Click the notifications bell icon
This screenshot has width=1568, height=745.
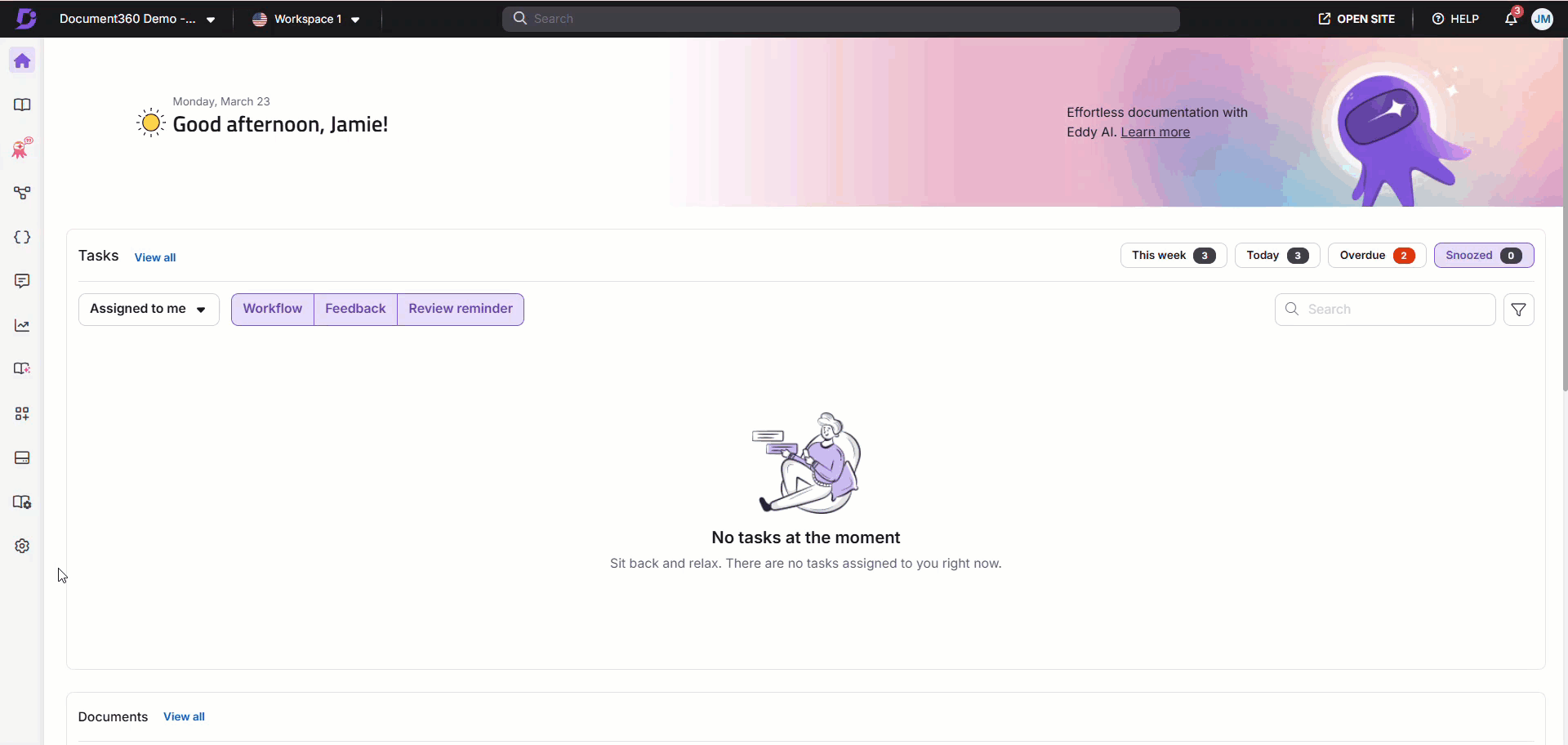pyautogui.click(x=1511, y=19)
